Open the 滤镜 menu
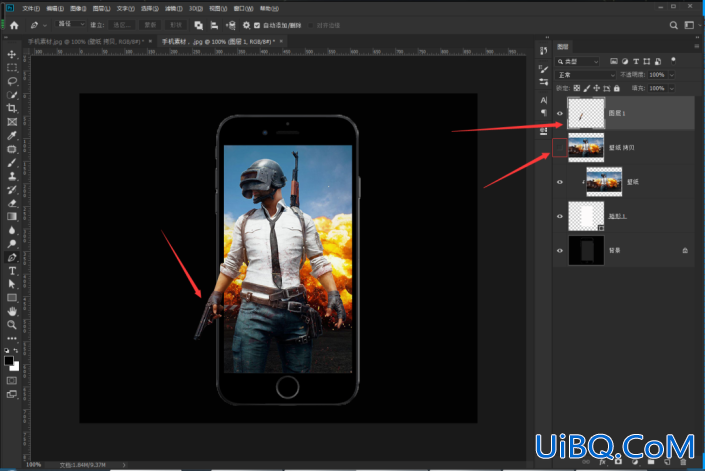This screenshot has width=705, height=471. [173, 8]
